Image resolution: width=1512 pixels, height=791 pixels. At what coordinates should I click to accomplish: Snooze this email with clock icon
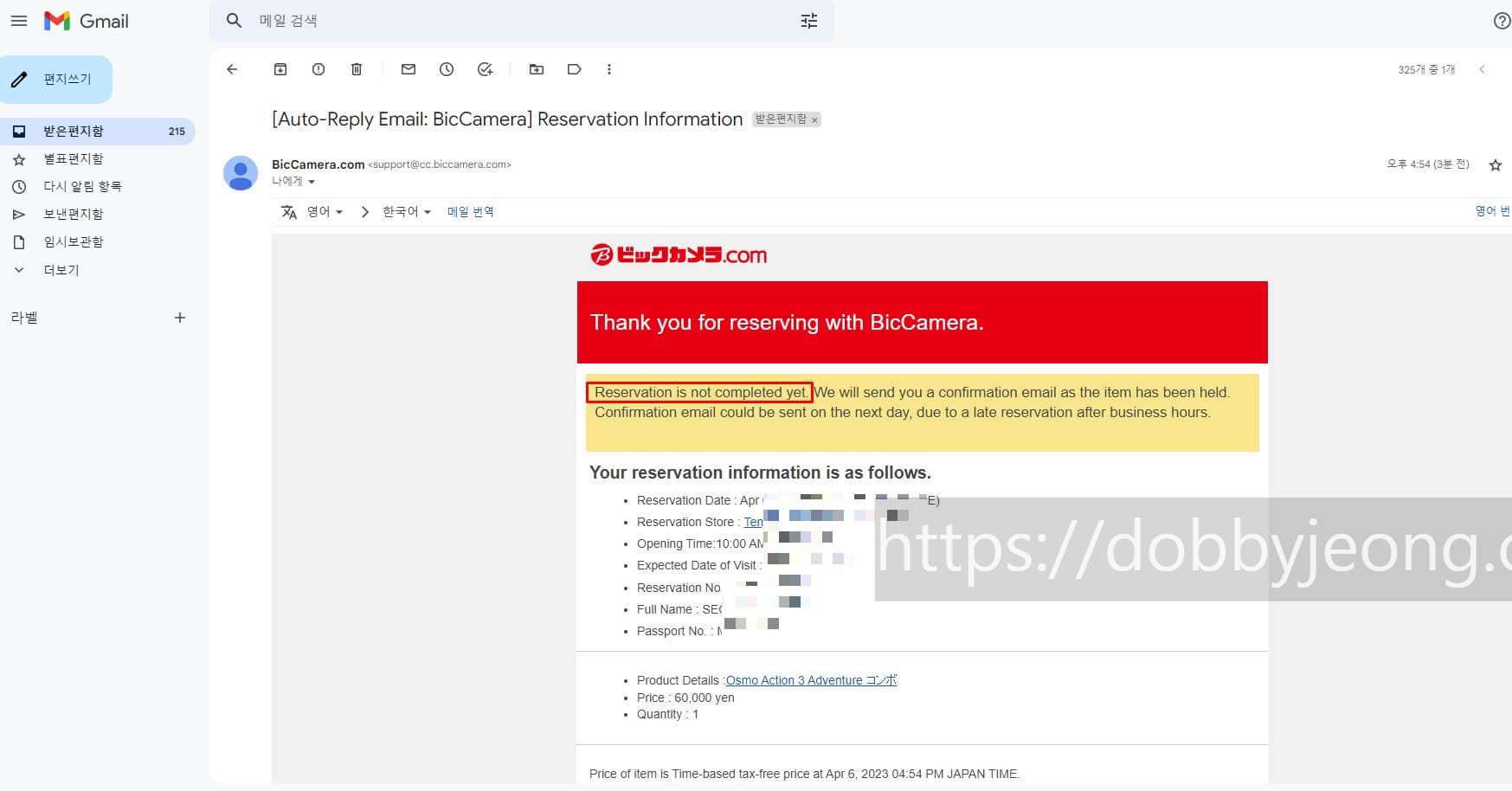447,69
